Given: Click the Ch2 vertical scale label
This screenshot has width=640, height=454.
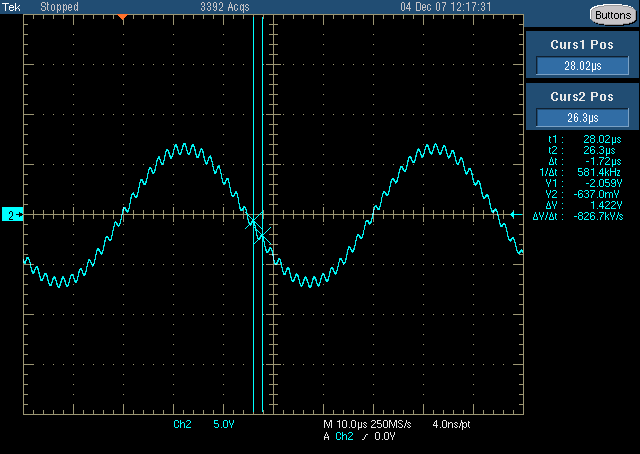Looking at the screenshot, I should tap(182, 425).
